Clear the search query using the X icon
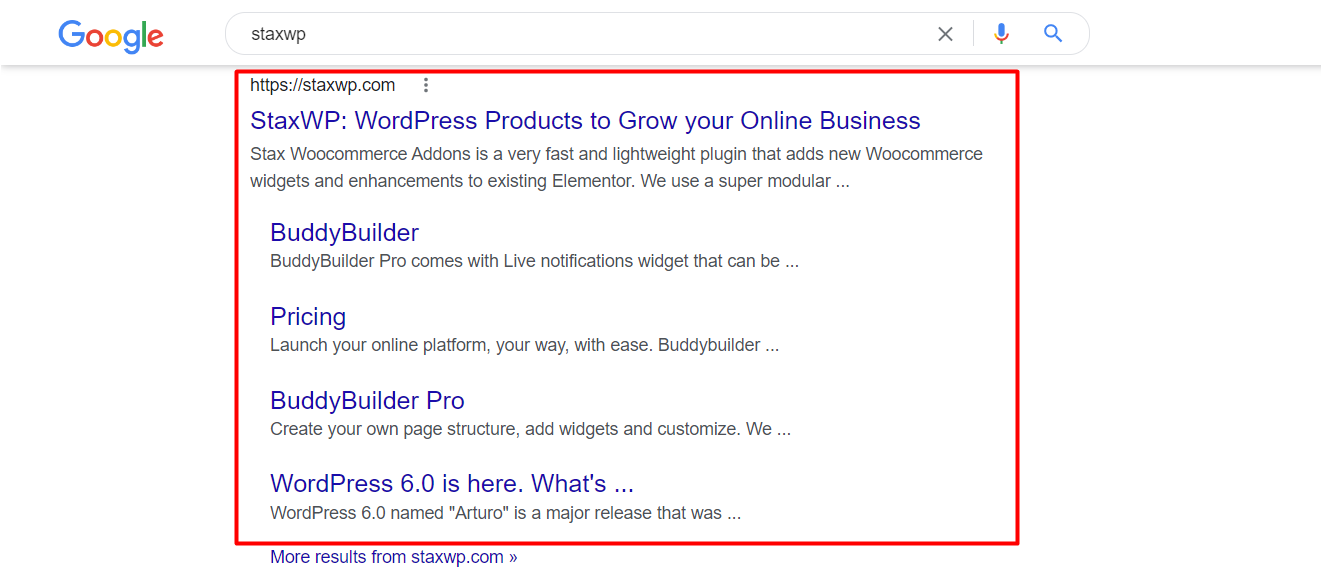 tap(944, 33)
